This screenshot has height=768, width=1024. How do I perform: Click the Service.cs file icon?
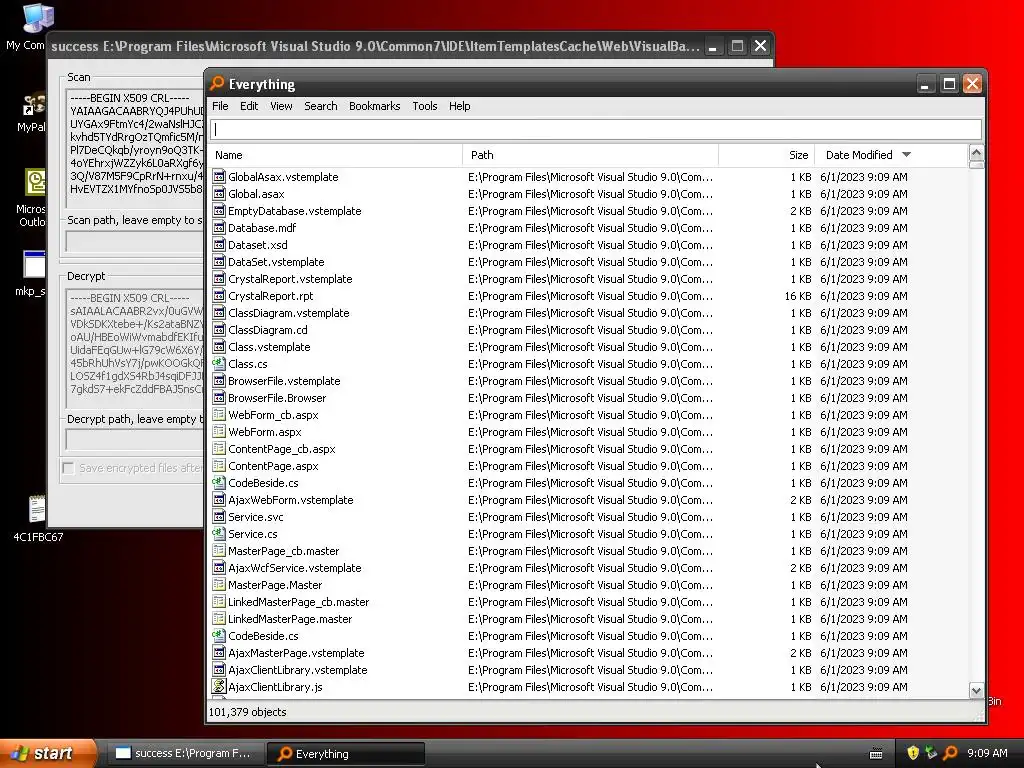click(x=219, y=533)
